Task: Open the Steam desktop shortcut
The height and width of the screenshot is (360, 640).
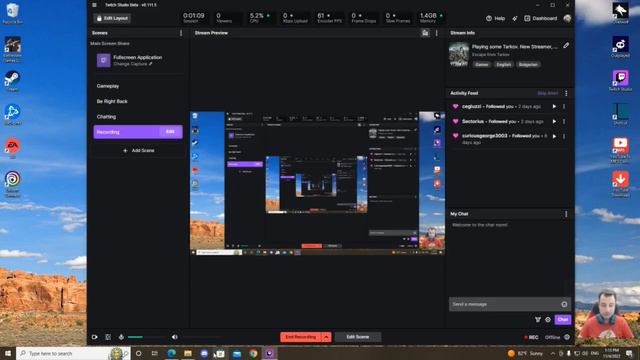Action: coord(12,81)
